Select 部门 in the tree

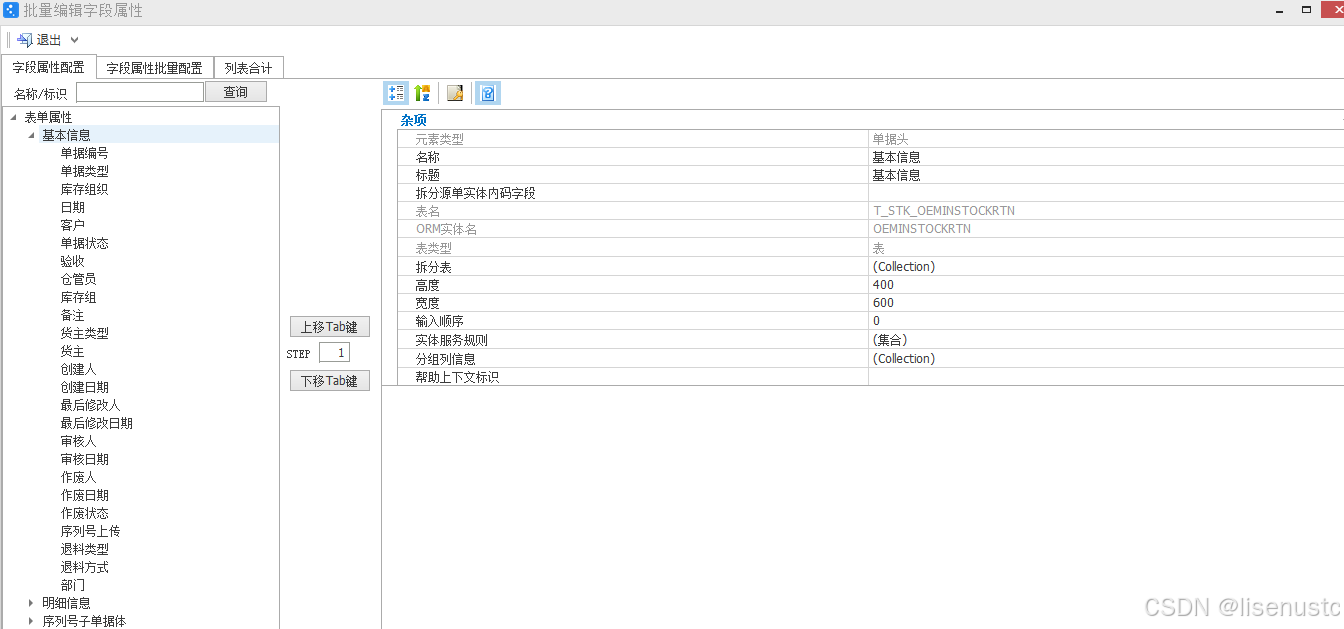coord(72,585)
